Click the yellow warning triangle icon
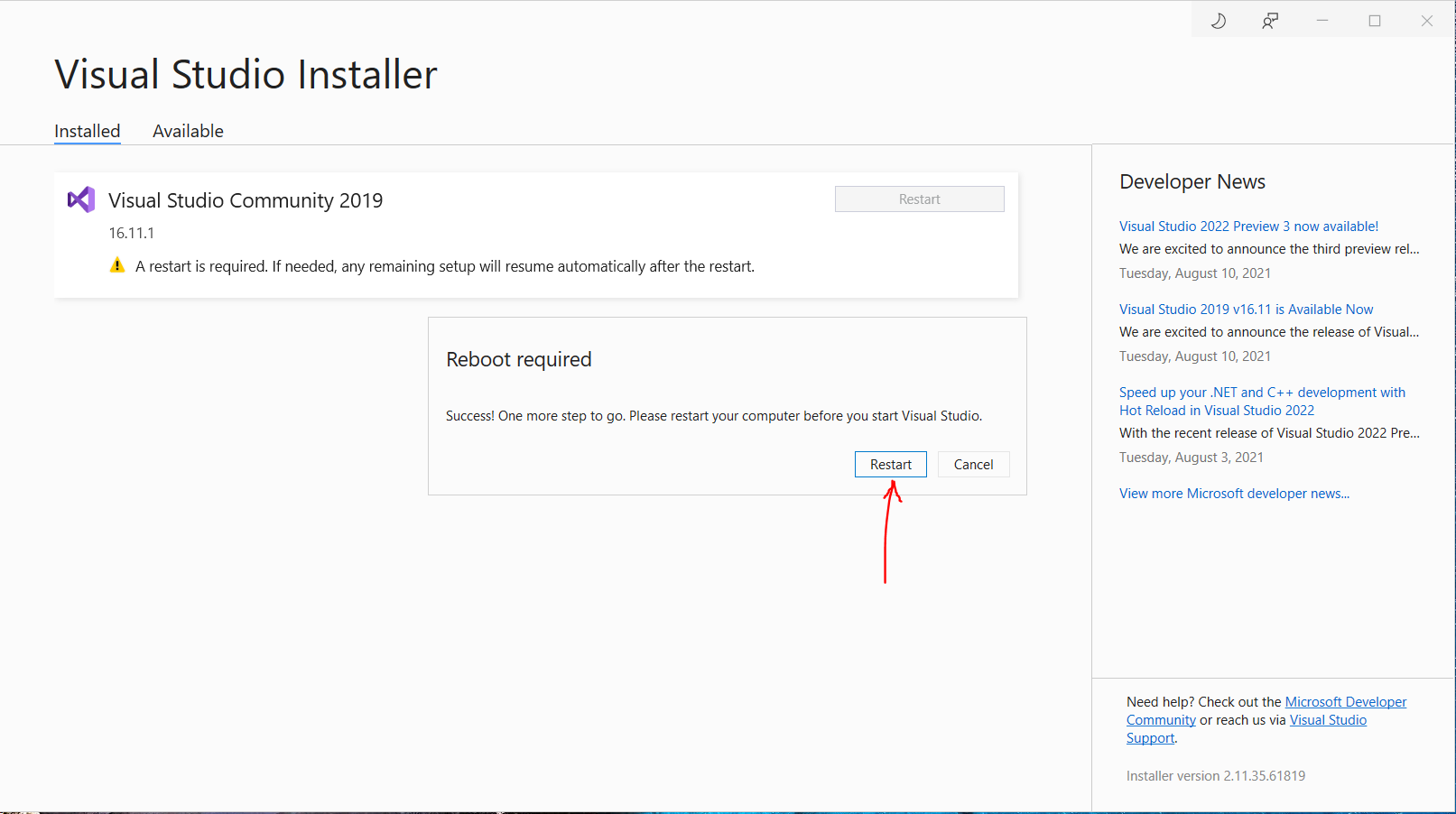Image resolution: width=1456 pixels, height=814 pixels. pos(117,265)
